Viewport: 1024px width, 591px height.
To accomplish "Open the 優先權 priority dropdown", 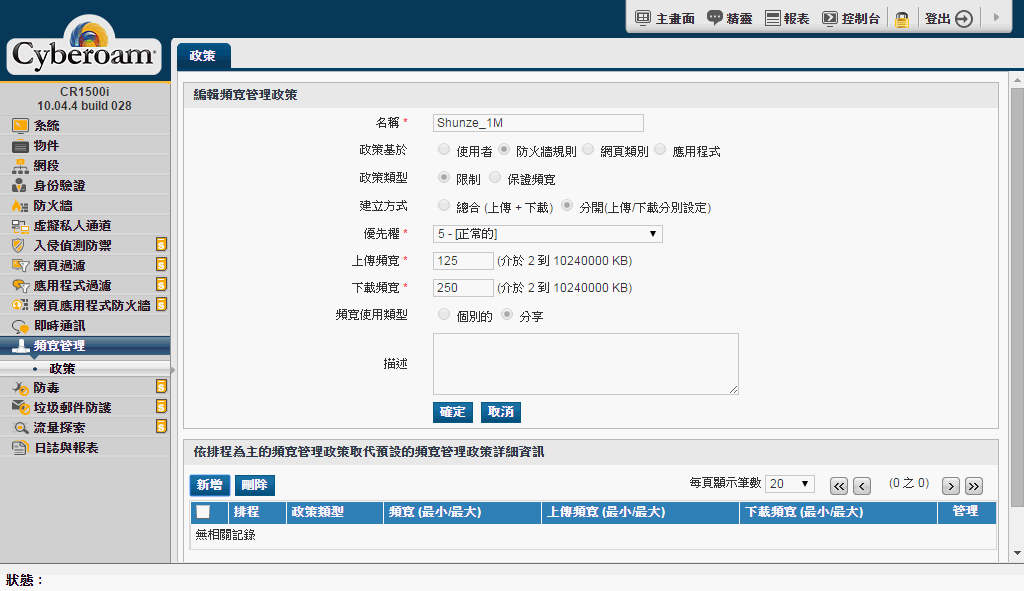I will (x=548, y=234).
